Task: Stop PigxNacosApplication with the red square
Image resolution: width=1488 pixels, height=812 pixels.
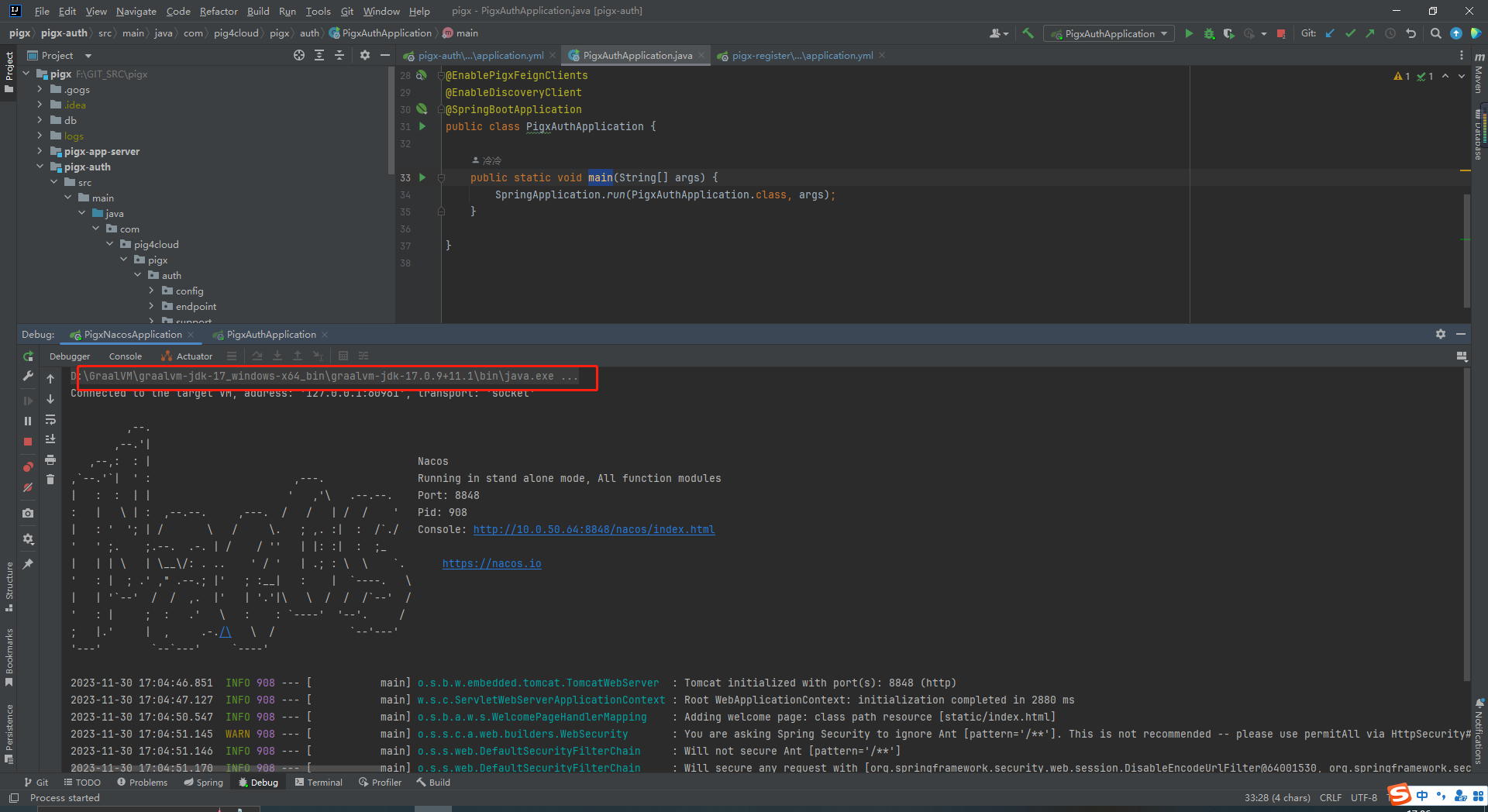Action: pos(28,442)
